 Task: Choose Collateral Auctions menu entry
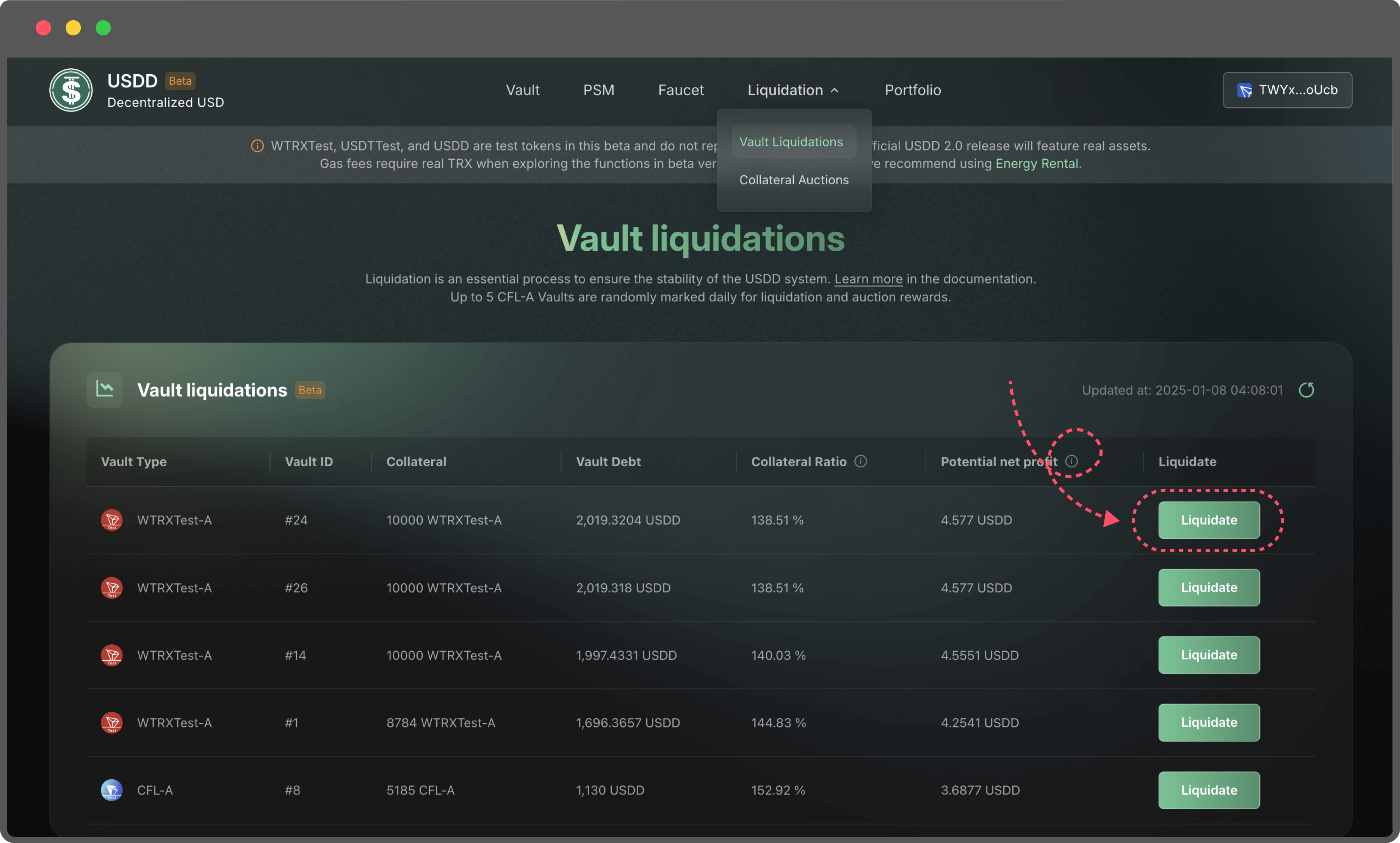pos(793,180)
